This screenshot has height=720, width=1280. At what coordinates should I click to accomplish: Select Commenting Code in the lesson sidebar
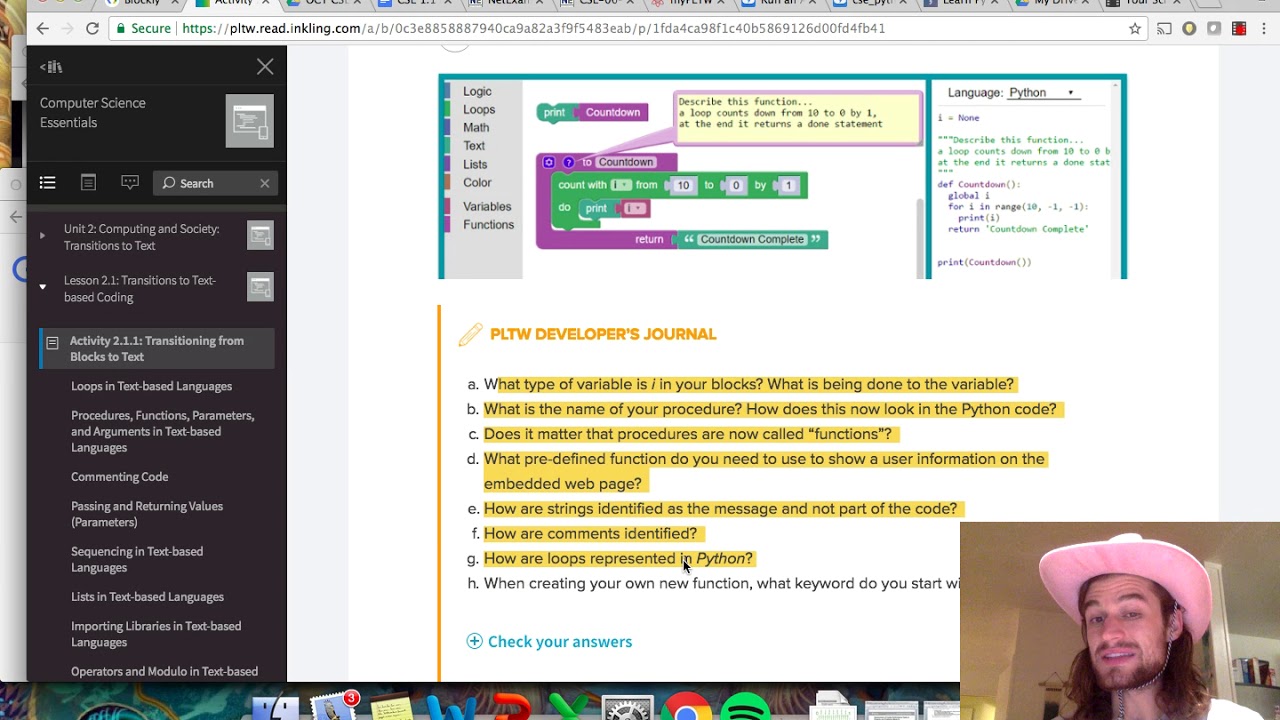coord(119,476)
